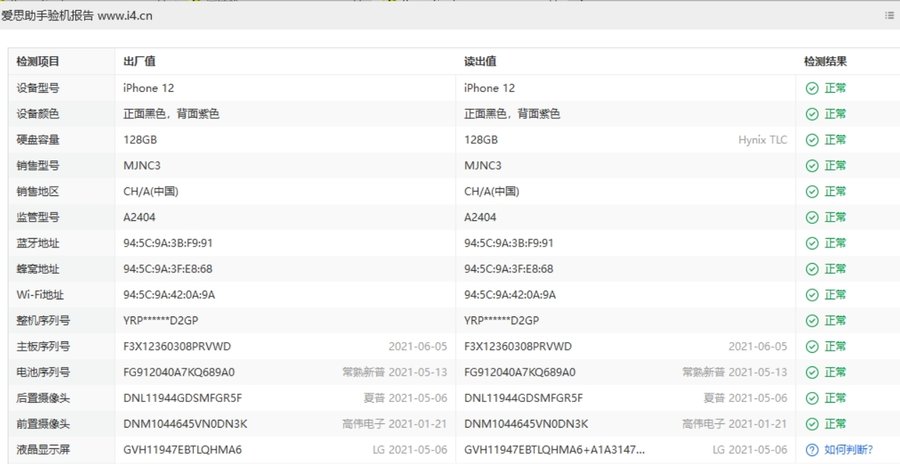Click the green check icon for 后置摄像头
The height and width of the screenshot is (464, 900).
[812, 398]
